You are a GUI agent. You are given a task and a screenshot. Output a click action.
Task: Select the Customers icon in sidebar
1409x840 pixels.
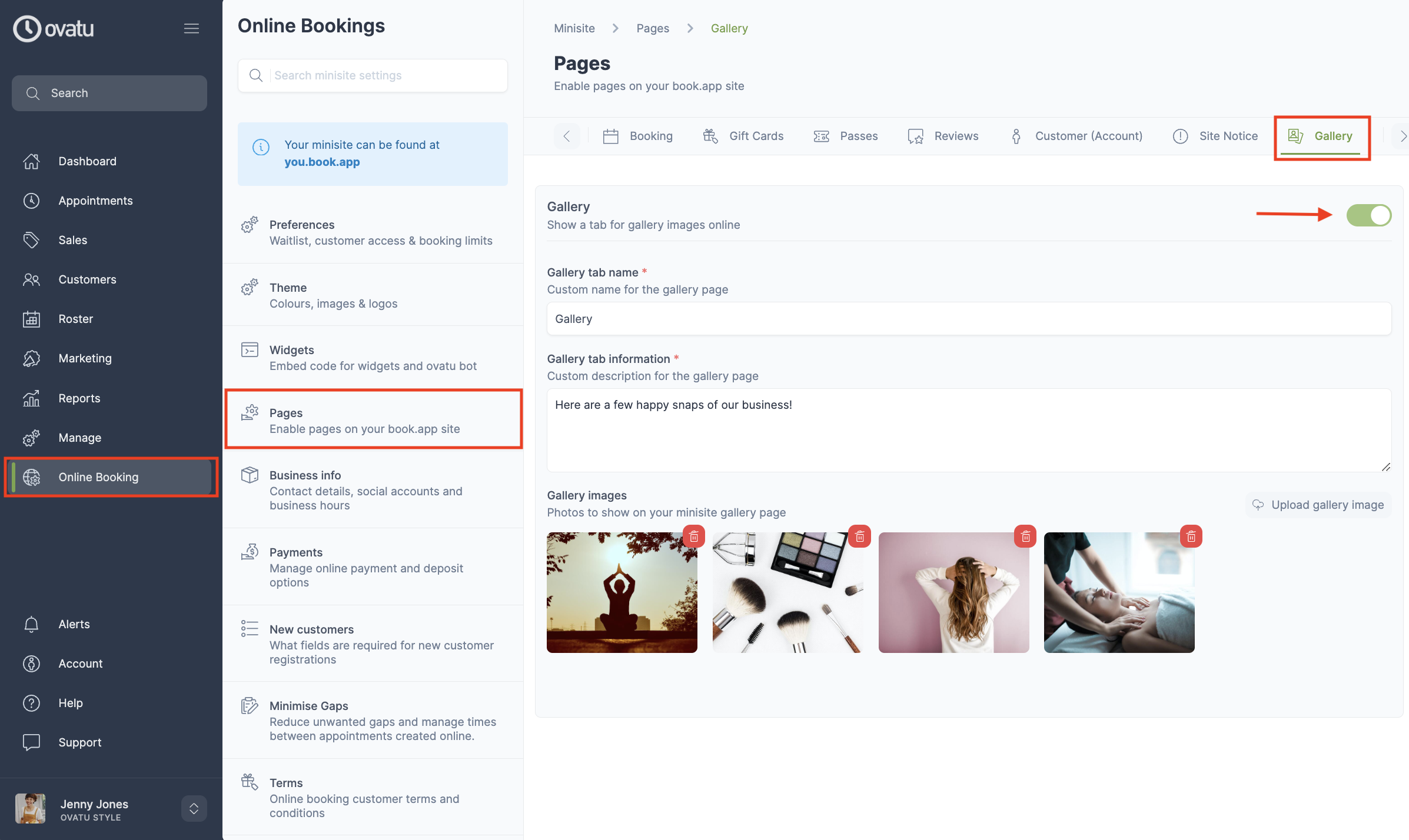click(32, 279)
